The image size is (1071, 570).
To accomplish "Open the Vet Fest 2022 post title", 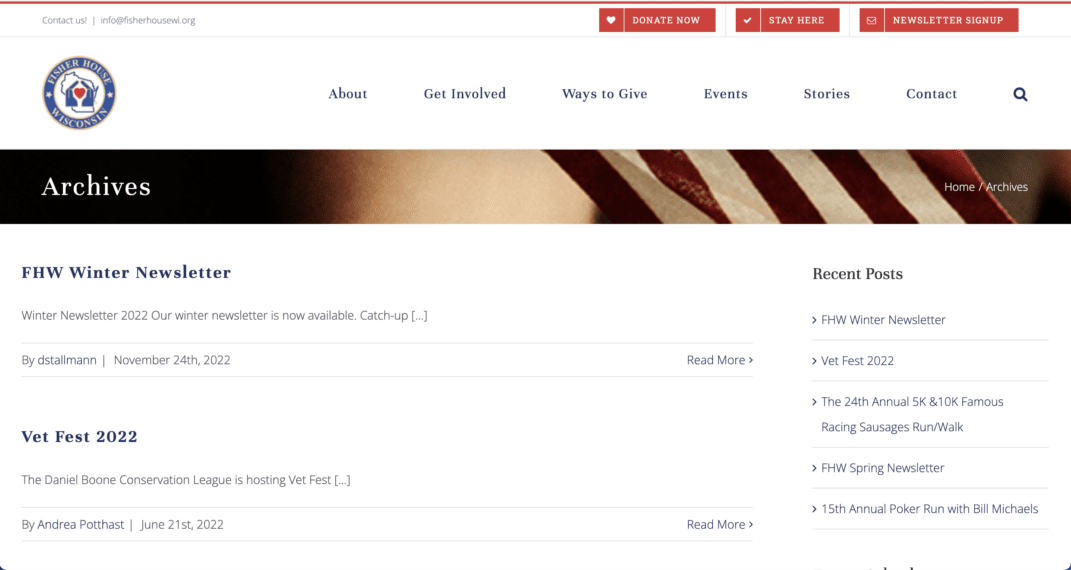I will [79, 436].
